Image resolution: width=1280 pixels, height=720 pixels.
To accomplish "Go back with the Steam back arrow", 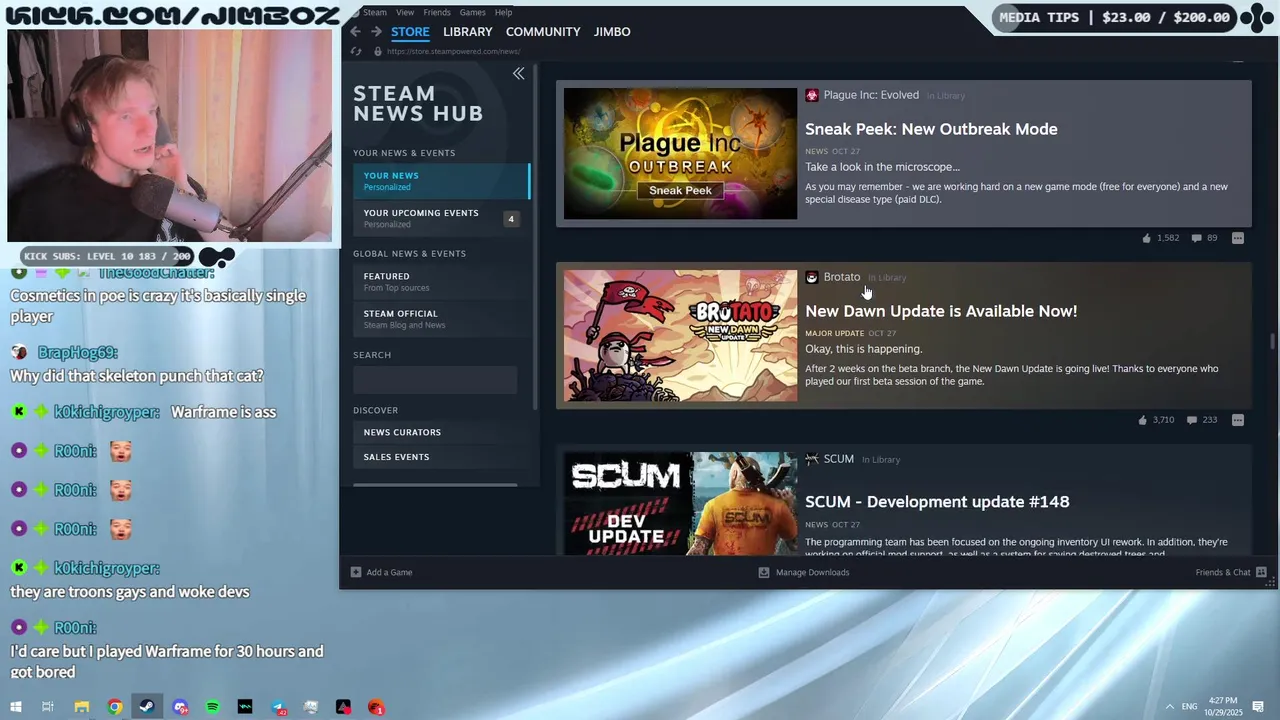I will pos(355,32).
